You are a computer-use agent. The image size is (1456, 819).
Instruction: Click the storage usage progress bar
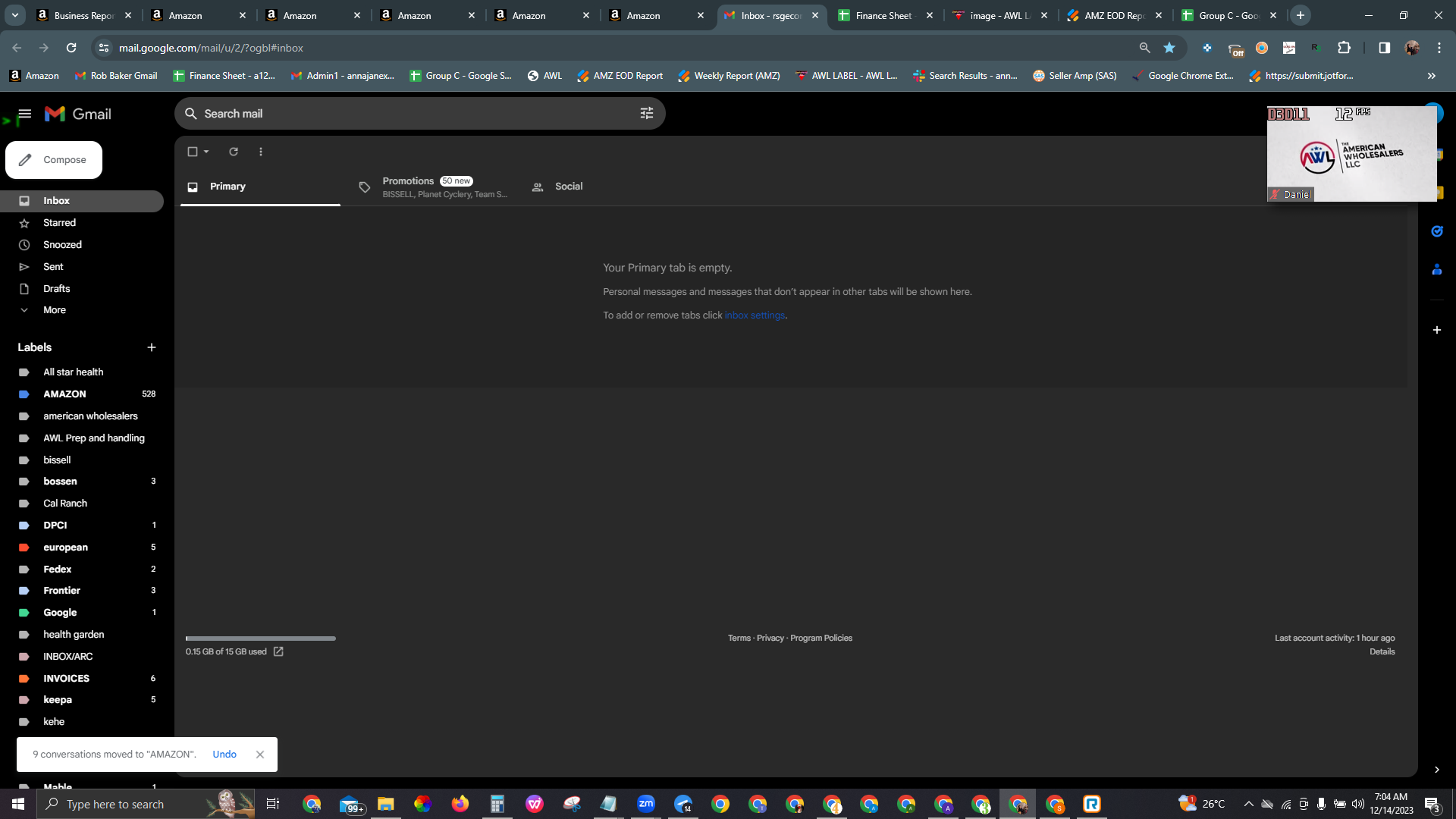260,639
